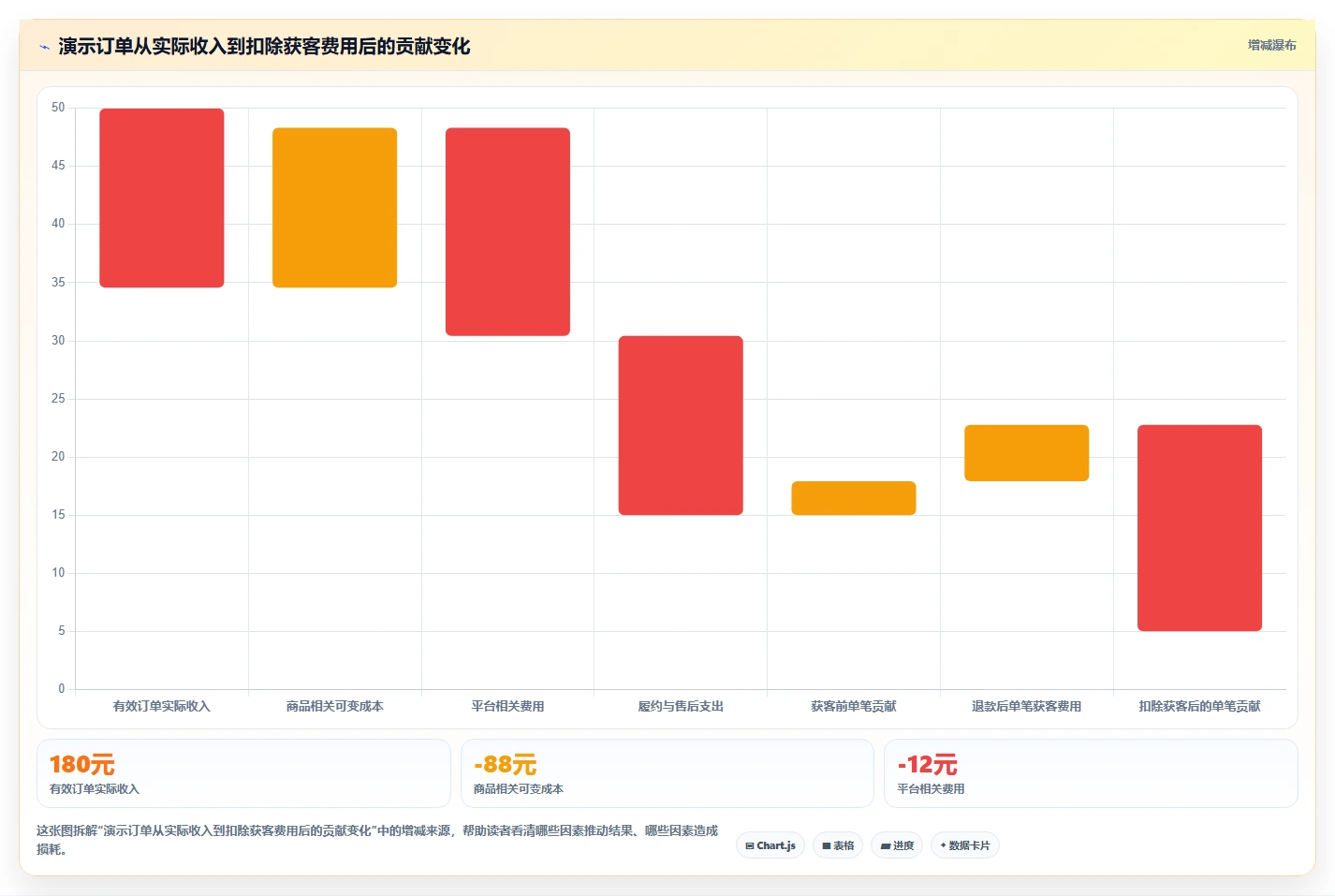Click the red bar for 平台相关费用
This screenshot has width=1335, height=896.
tap(507, 231)
